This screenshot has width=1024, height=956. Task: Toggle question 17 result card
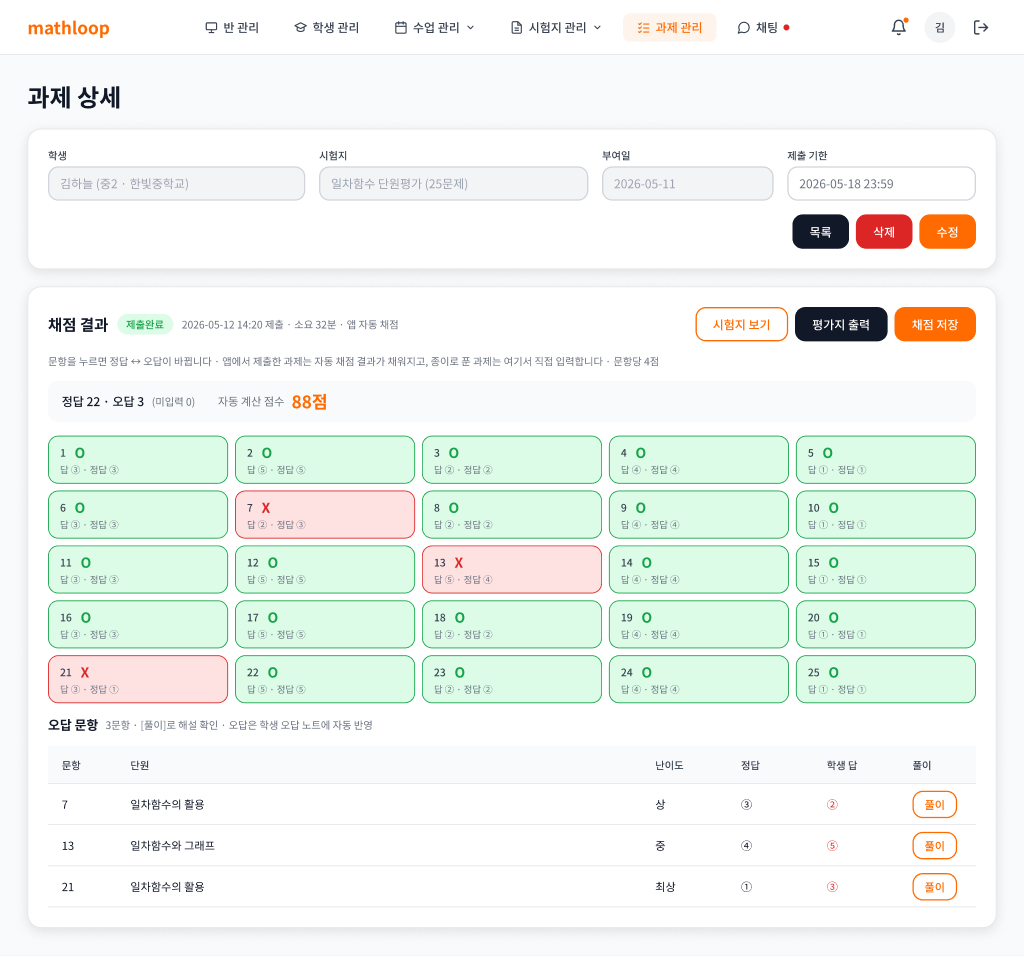(325, 624)
